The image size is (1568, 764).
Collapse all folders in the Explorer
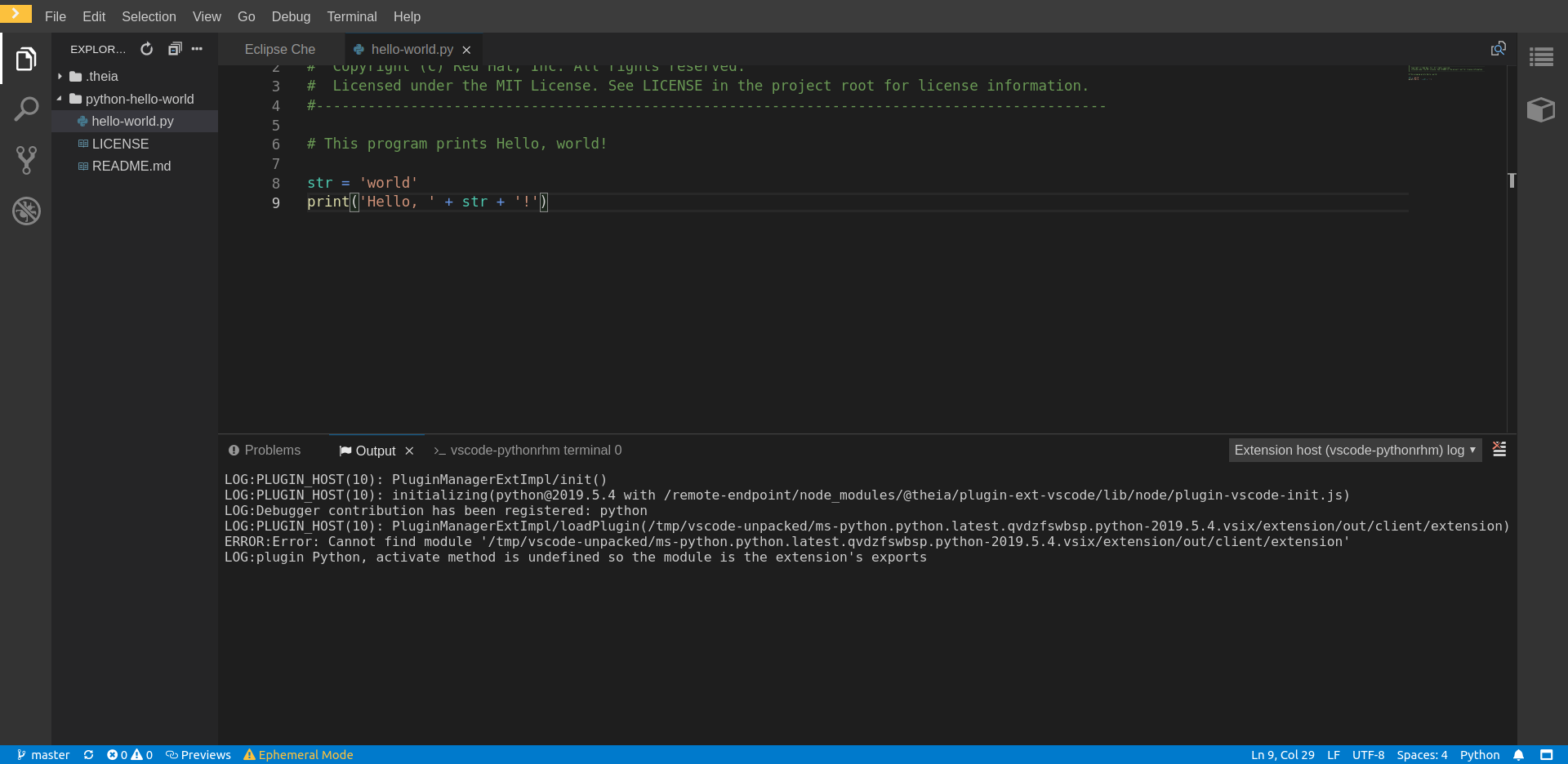[174, 49]
